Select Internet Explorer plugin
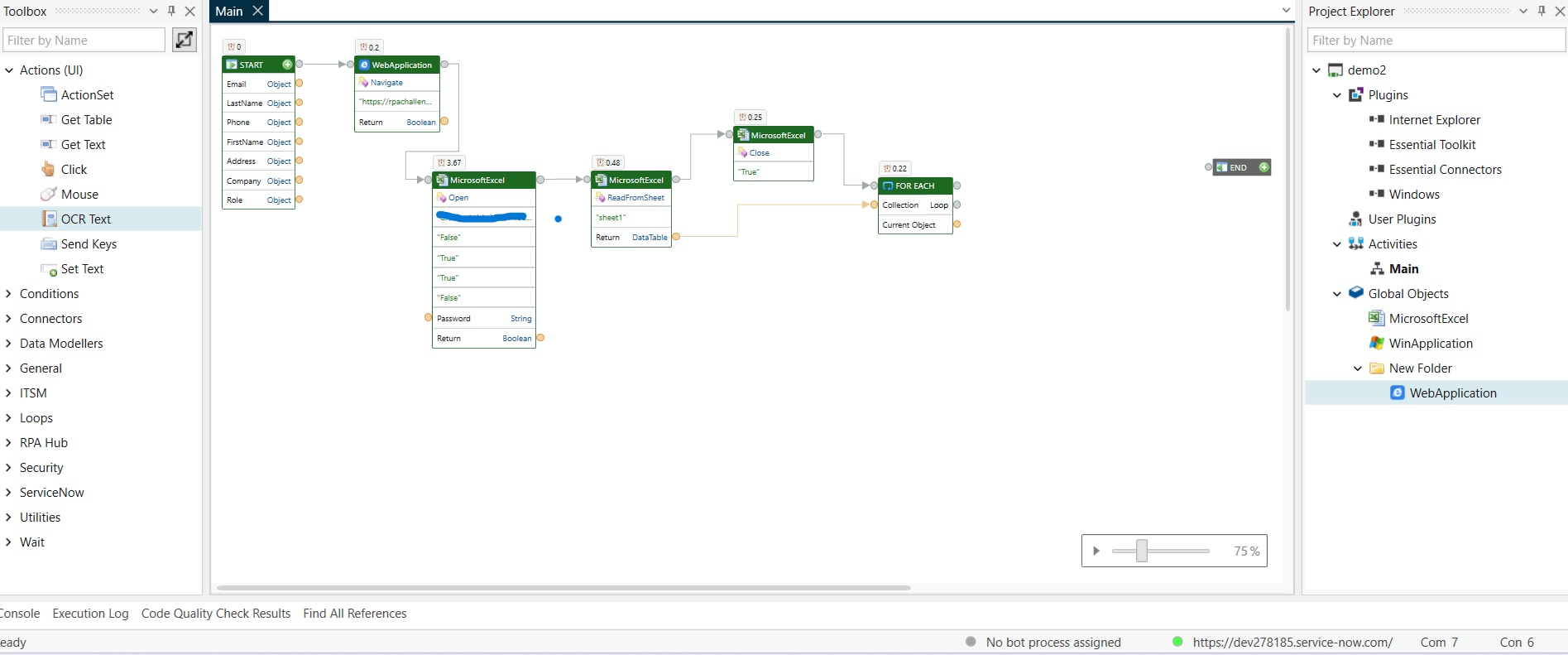The image size is (1568, 655). 1434,119
